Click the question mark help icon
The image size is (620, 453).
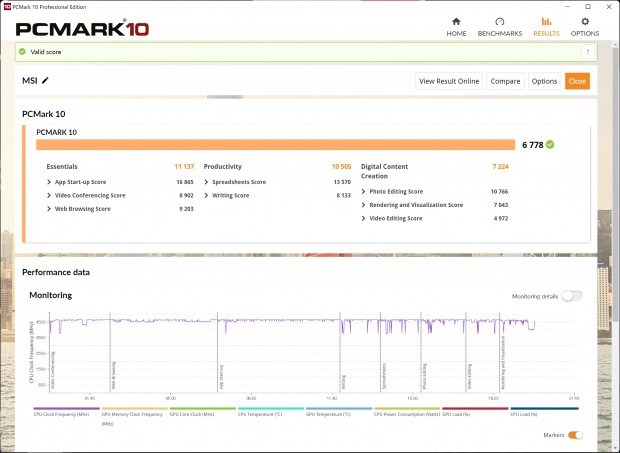[587, 52]
